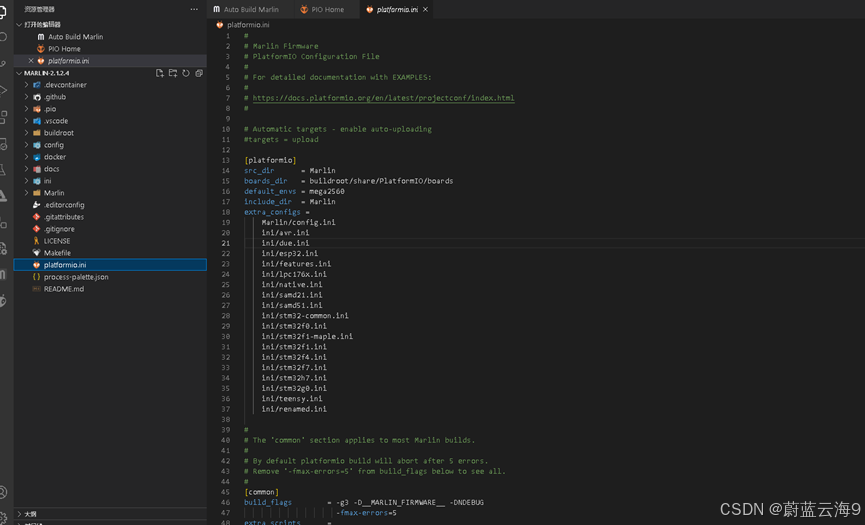Expand the .devcontainer folder chevron
865x525 pixels.
click(x=26, y=85)
